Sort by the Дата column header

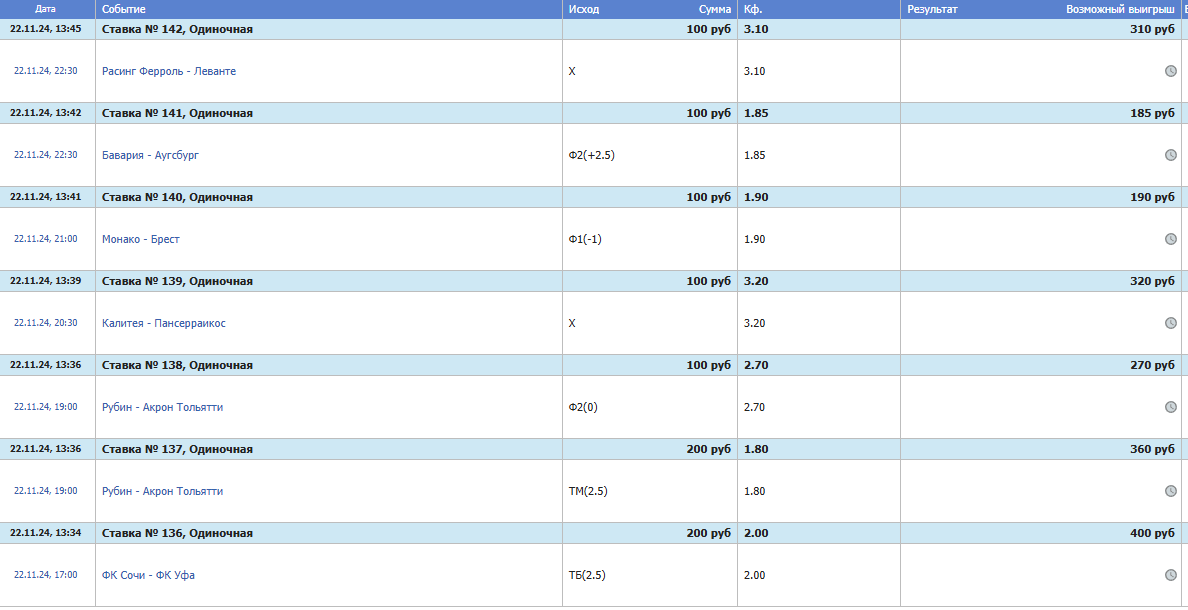pyautogui.click(x=45, y=9)
